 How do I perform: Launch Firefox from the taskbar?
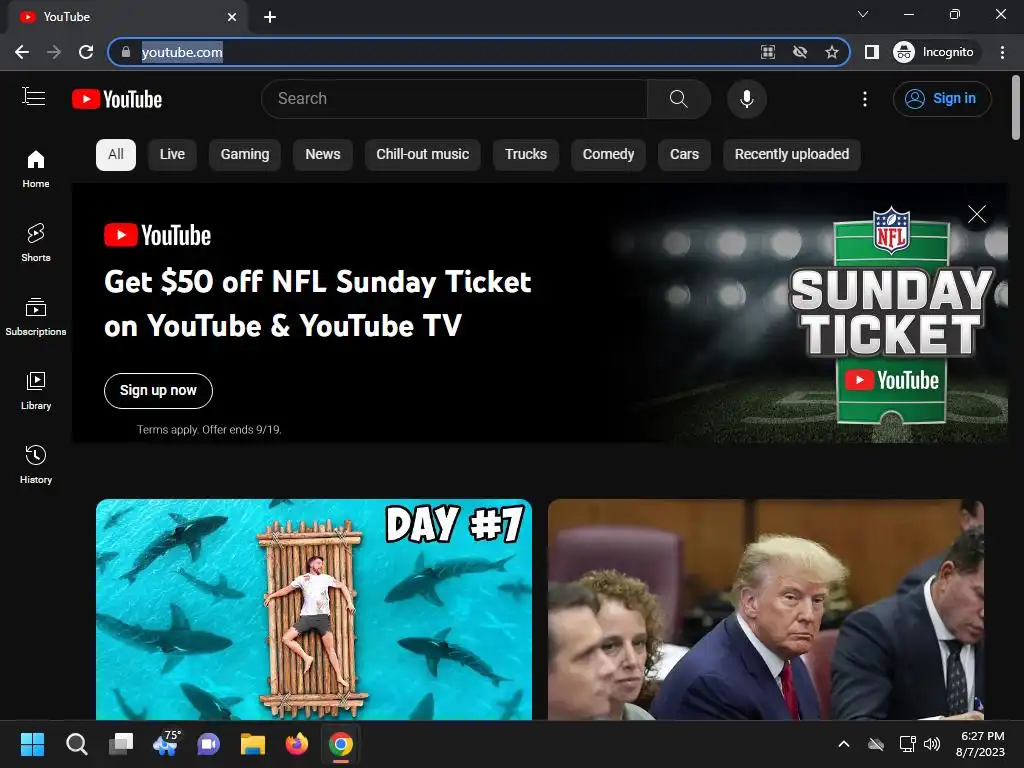(x=296, y=744)
